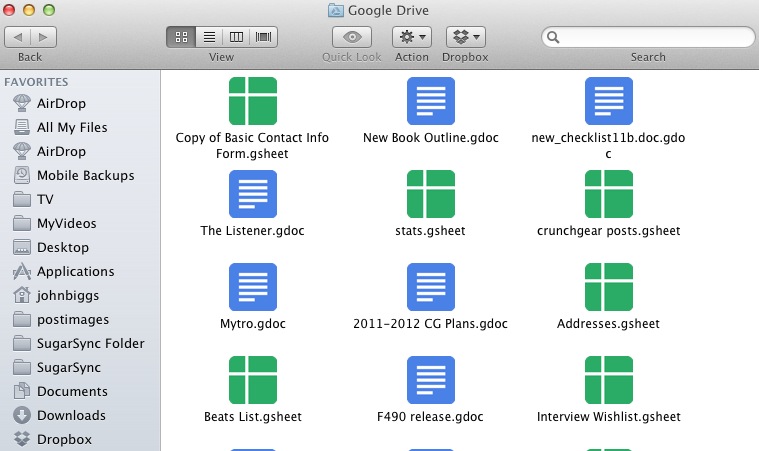Switch to list view mode
Image resolution: width=759 pixels, height=451 pixels.
point(209,37)
